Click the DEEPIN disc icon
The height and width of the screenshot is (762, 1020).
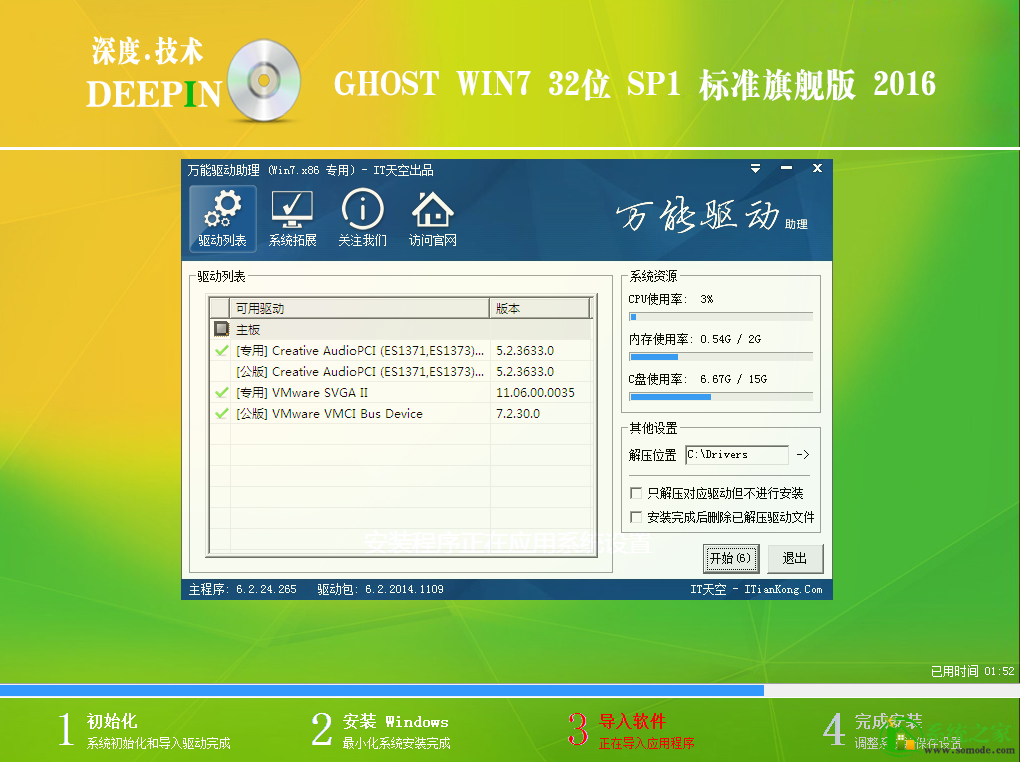click(x=263, y=81)
